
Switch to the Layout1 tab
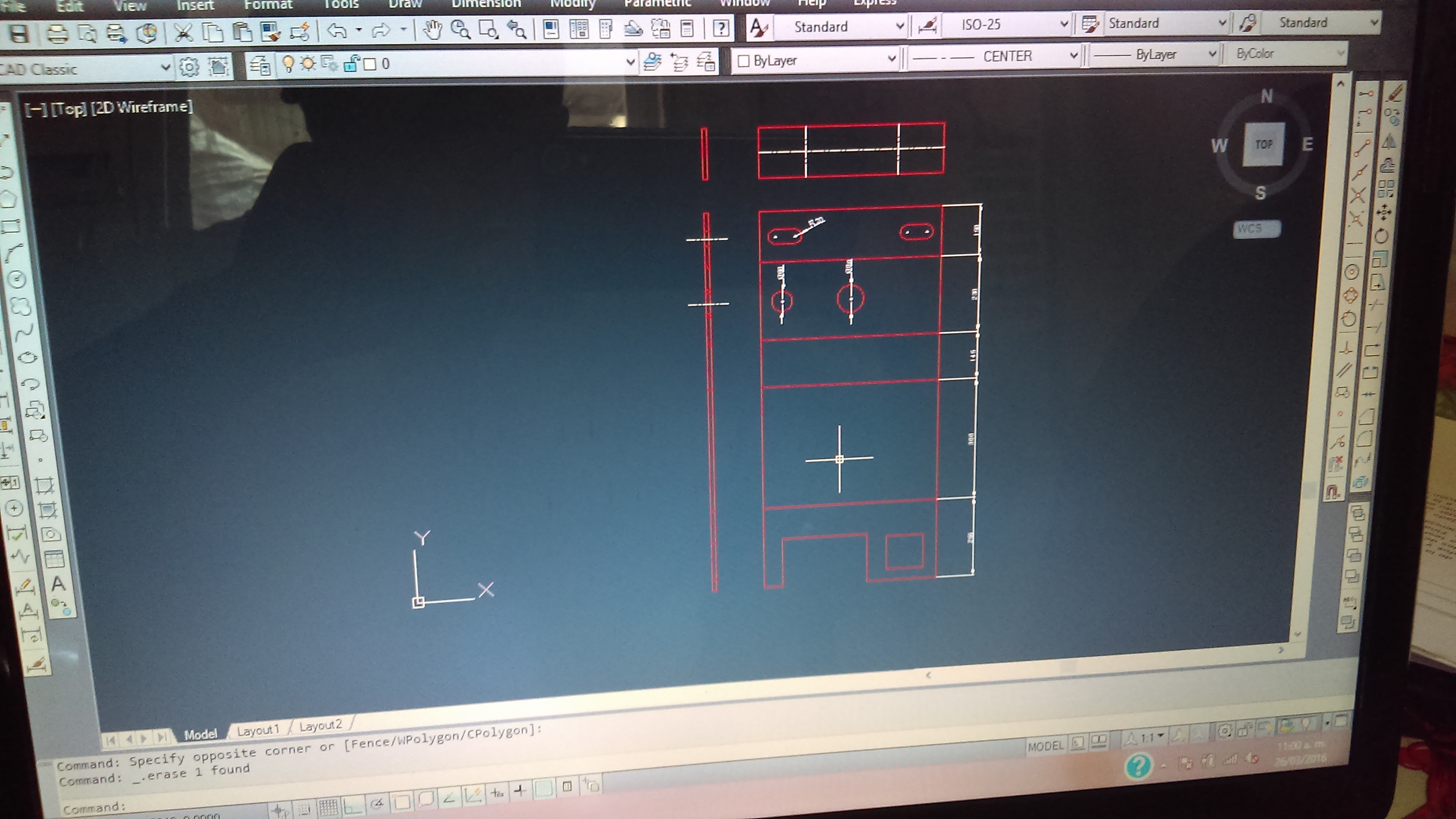click(258, 730)
